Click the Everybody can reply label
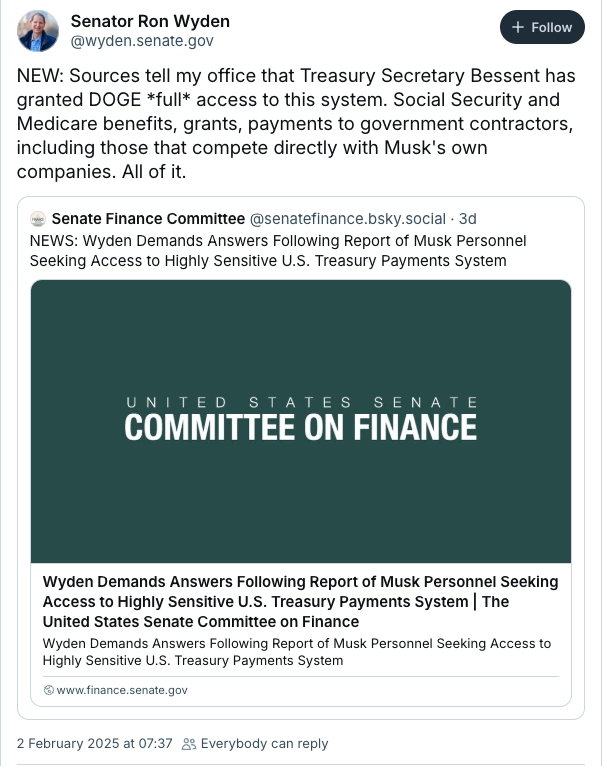The image size is (603, 766). pyautogui.click(x=264, y=744)
